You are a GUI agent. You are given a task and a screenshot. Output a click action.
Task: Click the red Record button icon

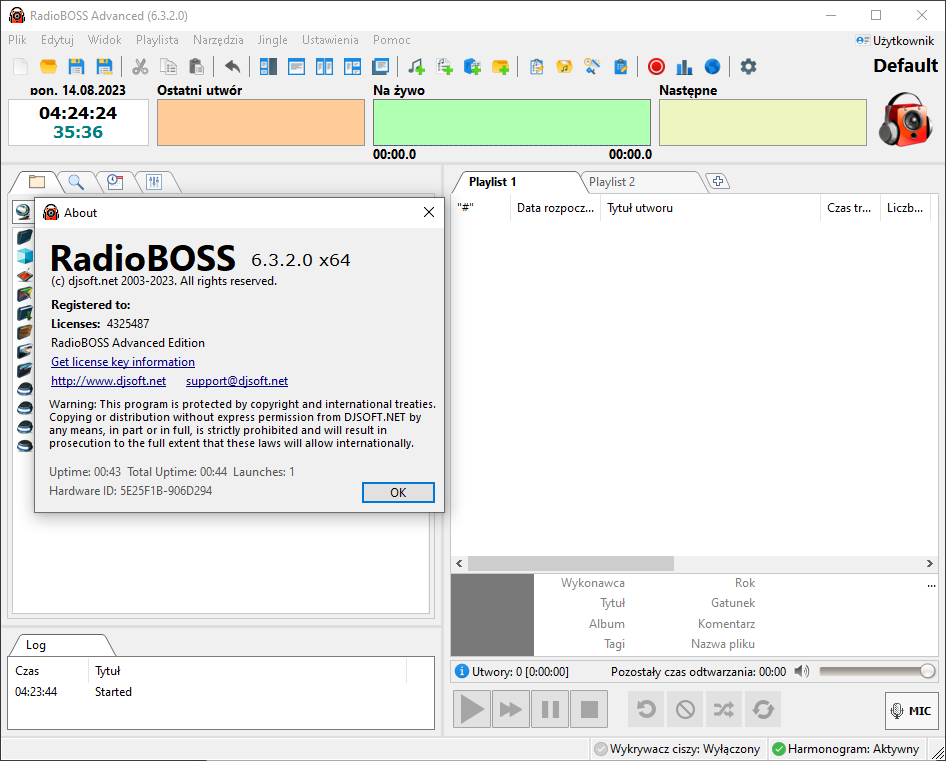point(656,66)
